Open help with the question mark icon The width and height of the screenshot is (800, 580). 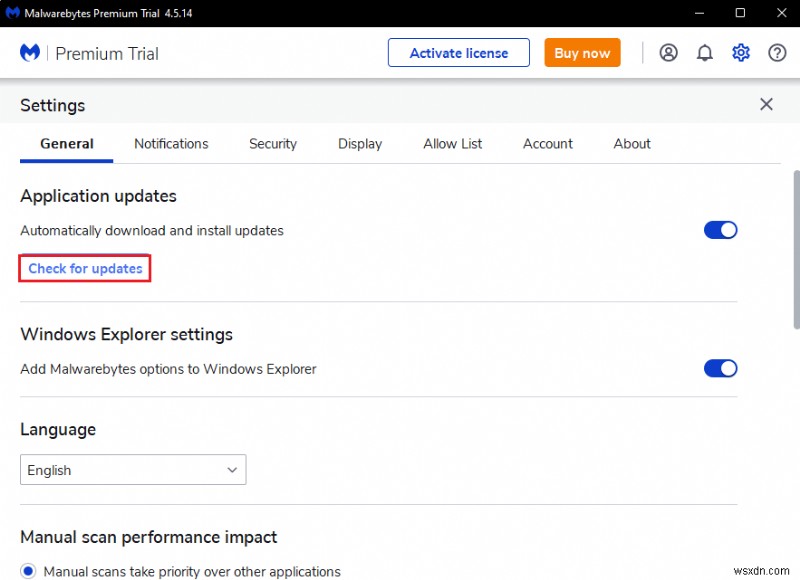tap(777, 52)
